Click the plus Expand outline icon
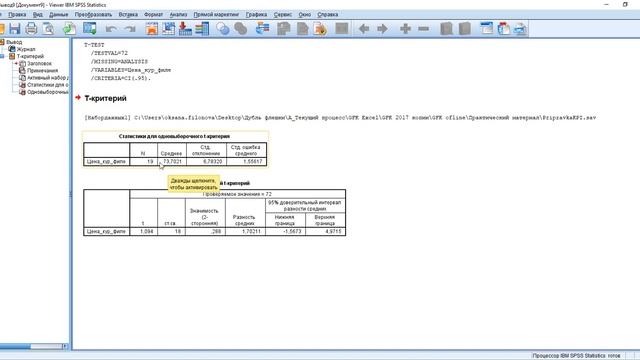Screen dimensions: 640x360 click(405, 29)
